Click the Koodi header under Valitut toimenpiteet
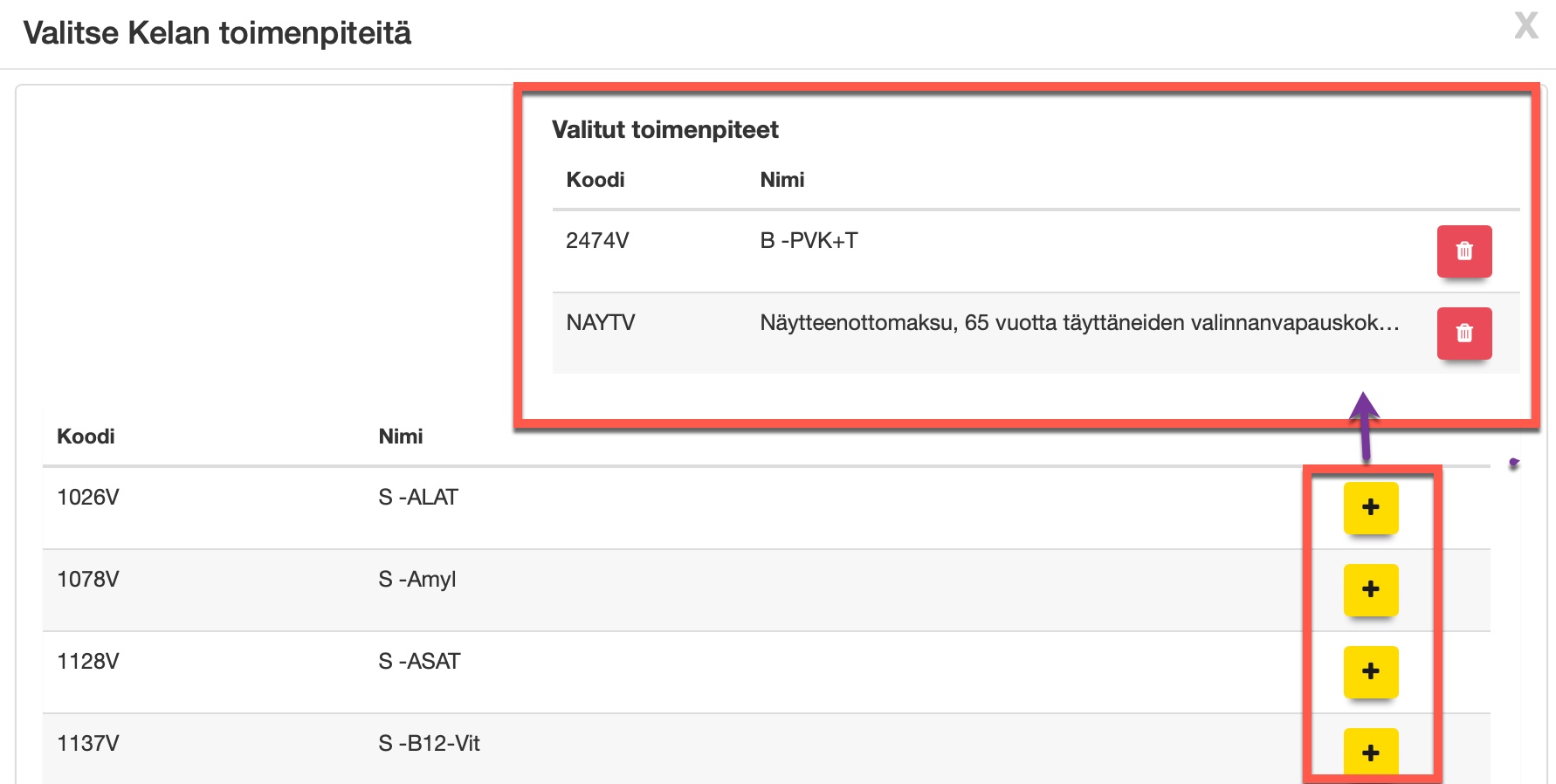This screenshot has height=784, width=1556. coord(596,180)
